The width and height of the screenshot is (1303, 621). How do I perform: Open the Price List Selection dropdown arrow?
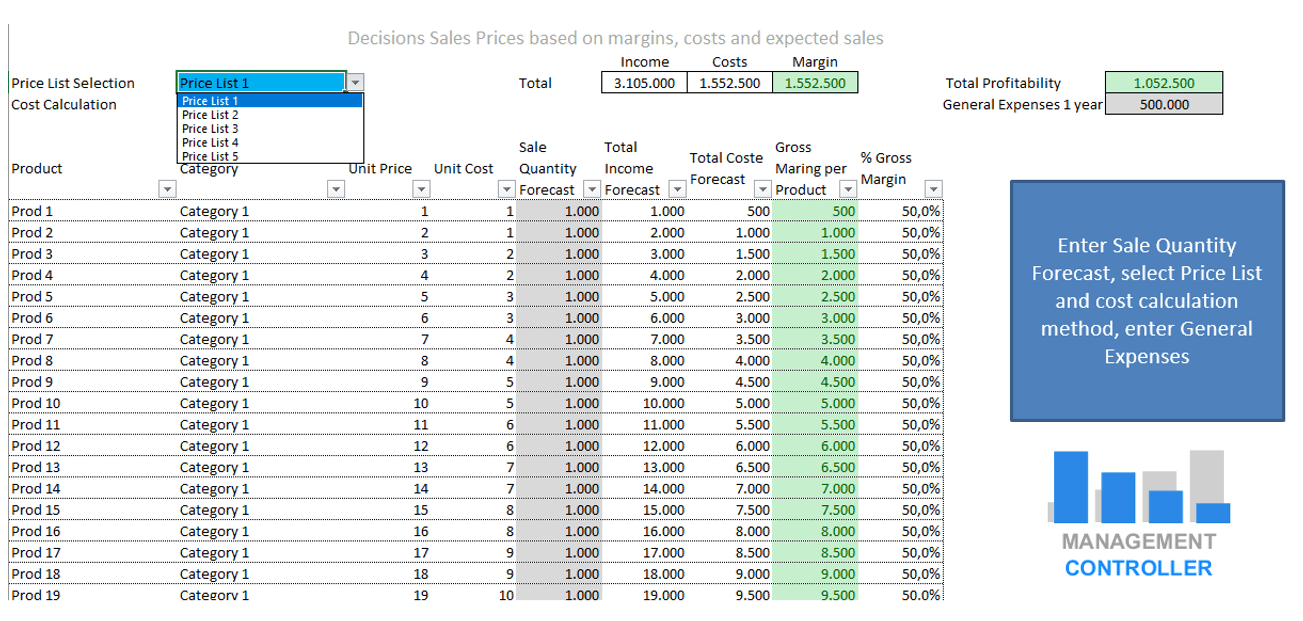357,83
